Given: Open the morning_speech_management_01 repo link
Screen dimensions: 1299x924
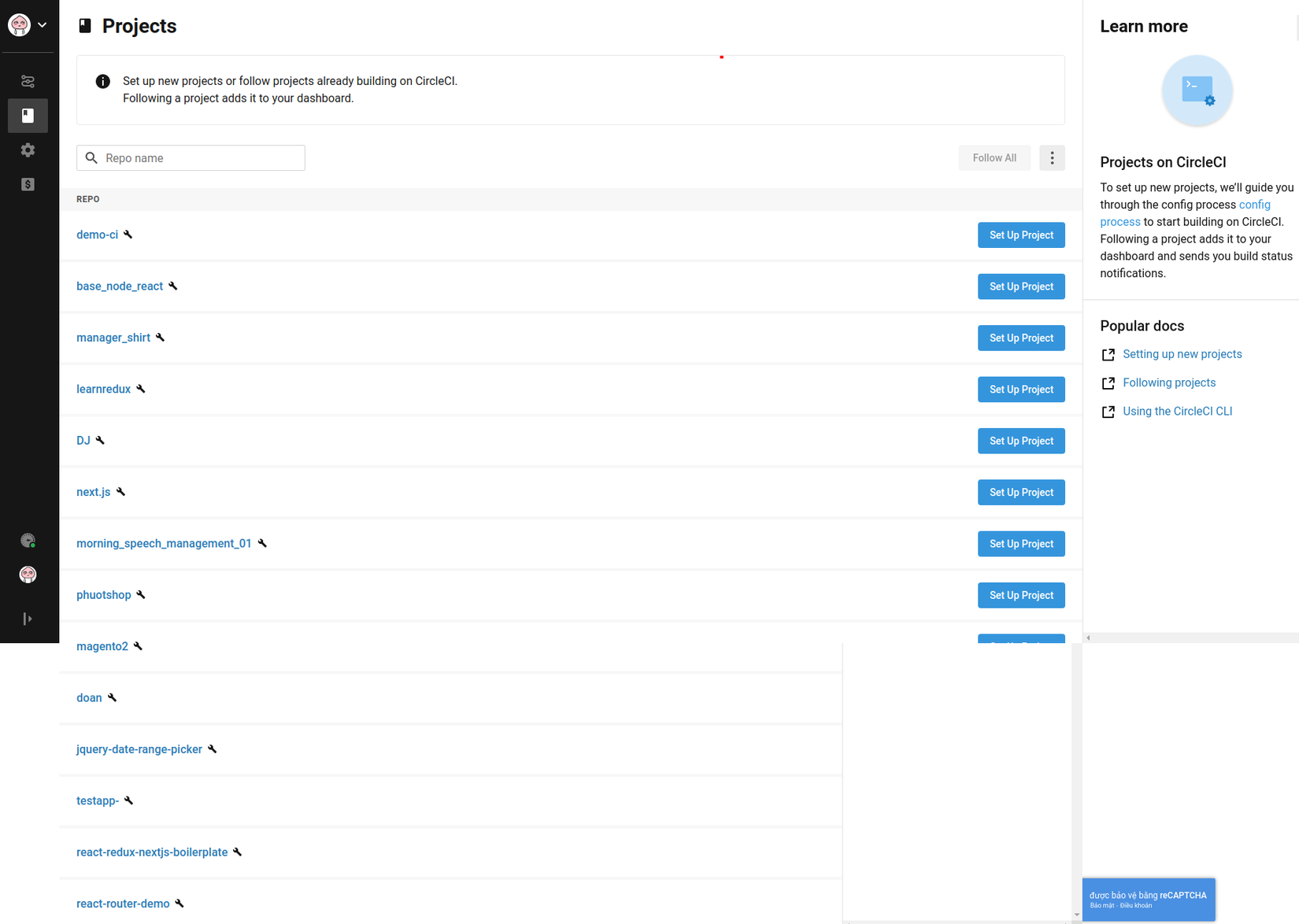Looking at the screenshot, I should [164, 544].
